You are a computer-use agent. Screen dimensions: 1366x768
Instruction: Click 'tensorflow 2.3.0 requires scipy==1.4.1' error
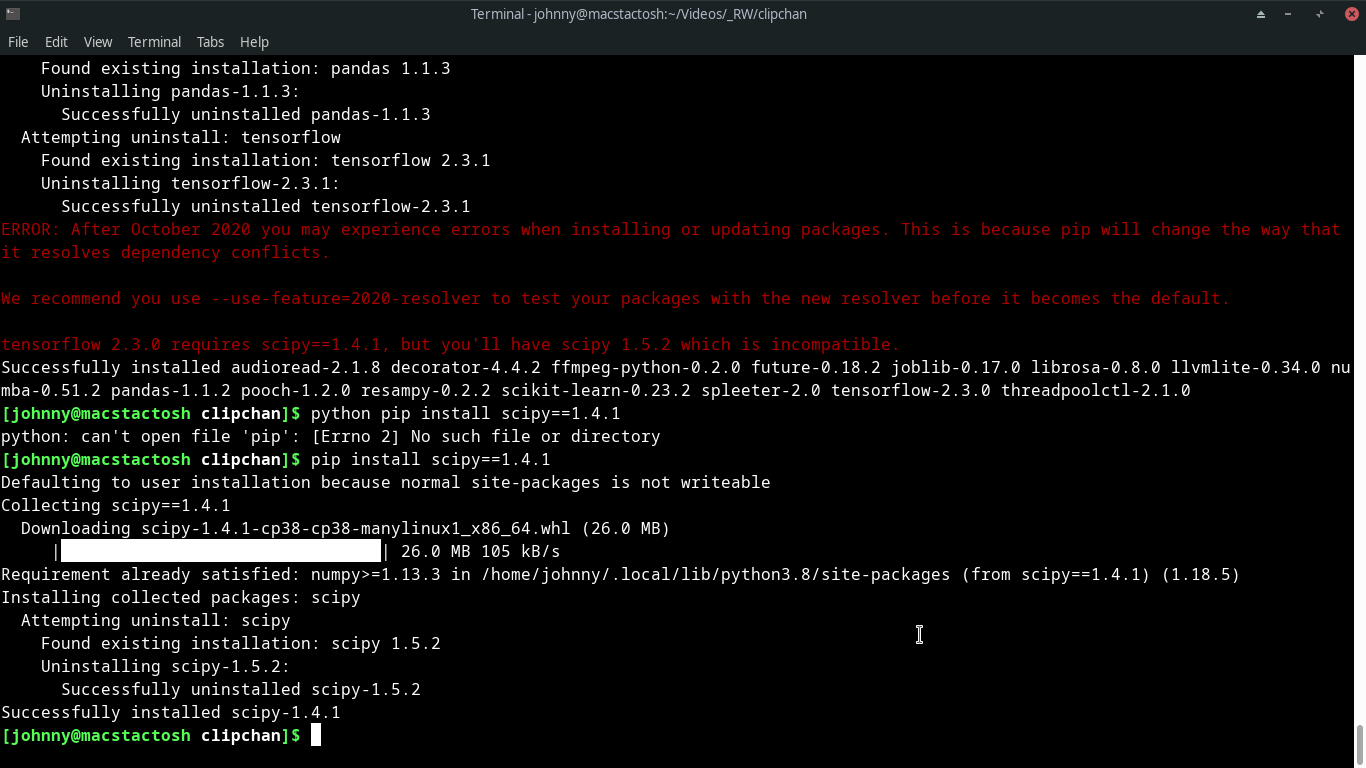pyautogui.click(x=450, y=344)
